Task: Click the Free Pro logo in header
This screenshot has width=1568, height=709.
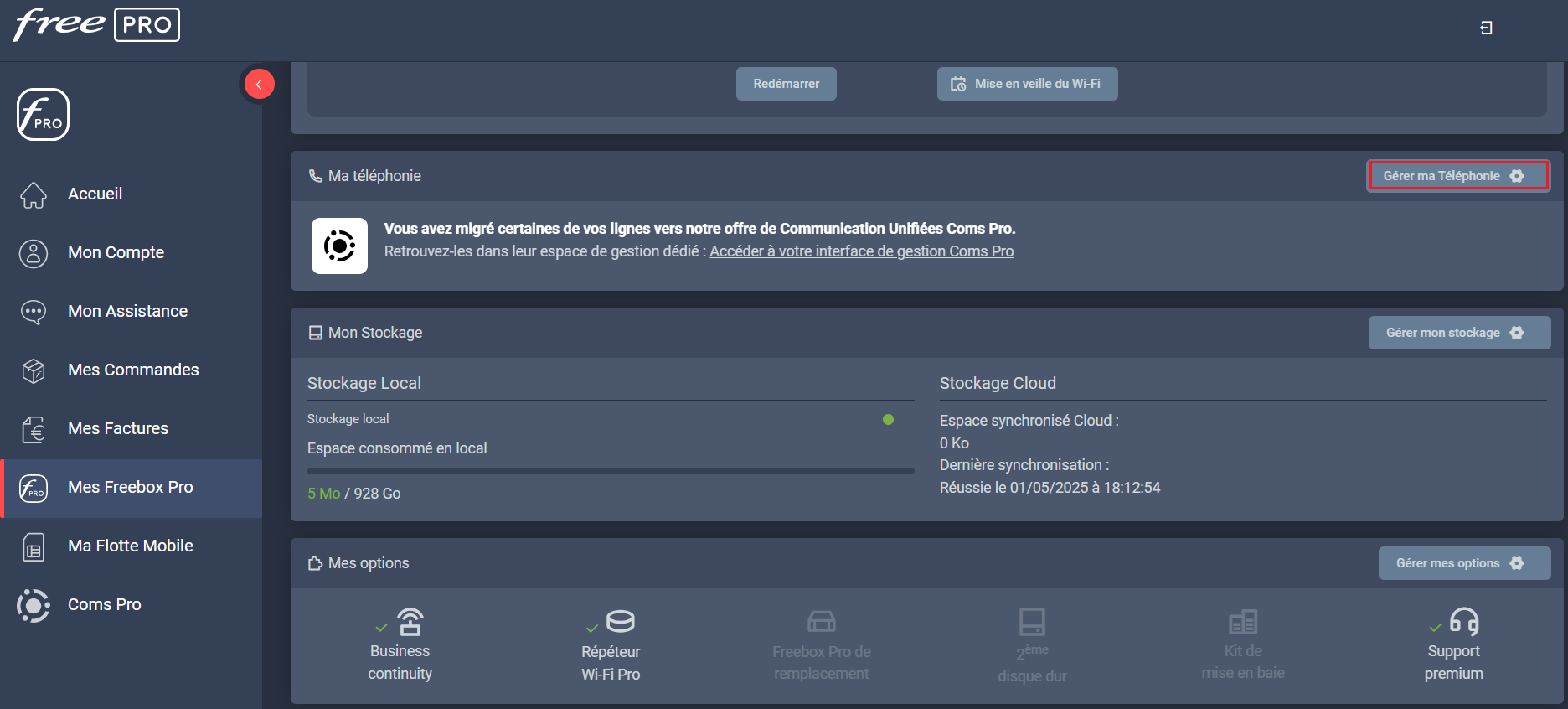Action: 96,24
